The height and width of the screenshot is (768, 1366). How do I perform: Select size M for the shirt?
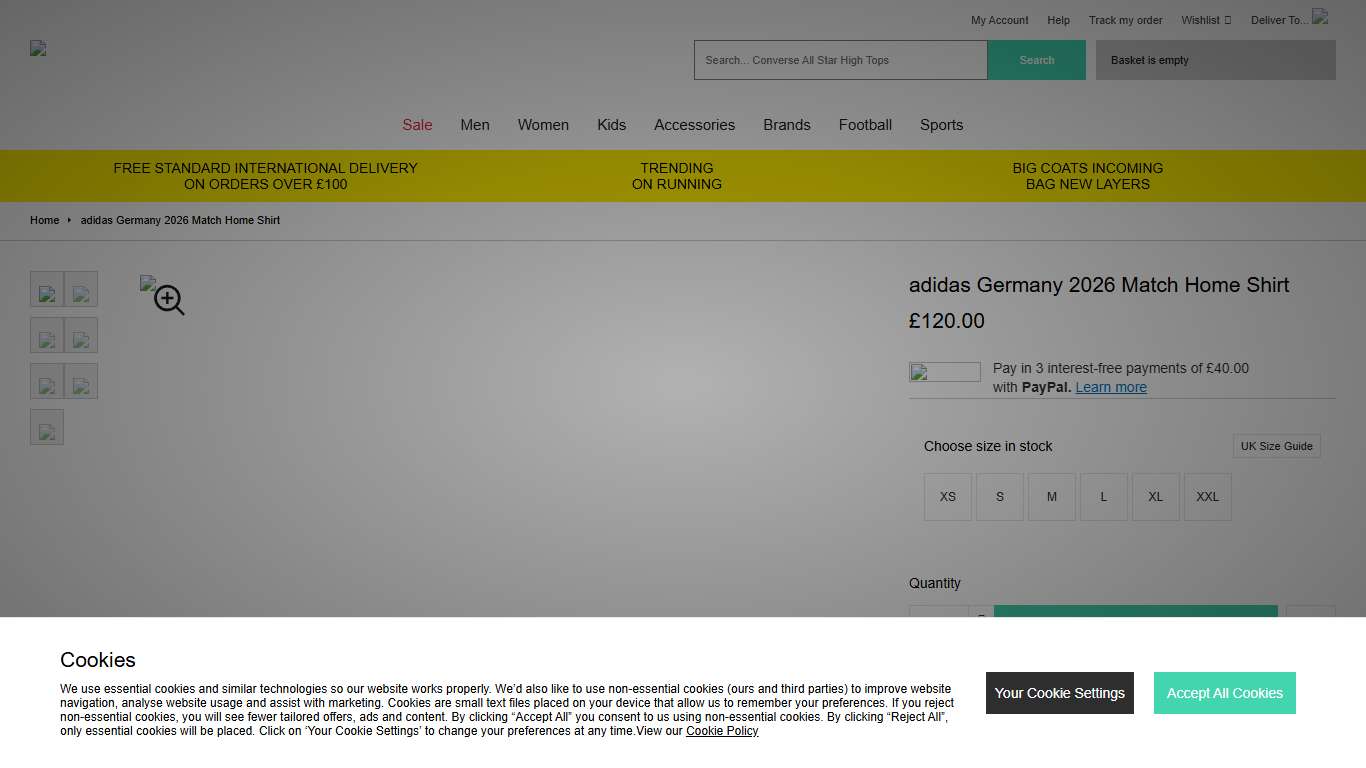tap(1051, 497)
